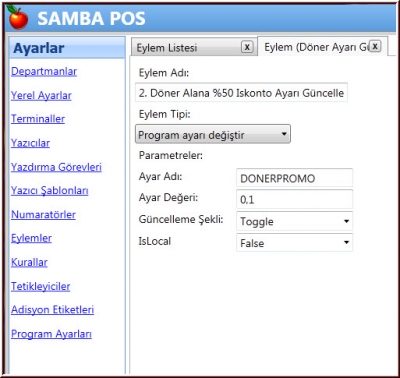400x378 pixels.
Task: Switch to the Eylem Listesi tab
Action: pyautogui.click(x=167, y=48)
